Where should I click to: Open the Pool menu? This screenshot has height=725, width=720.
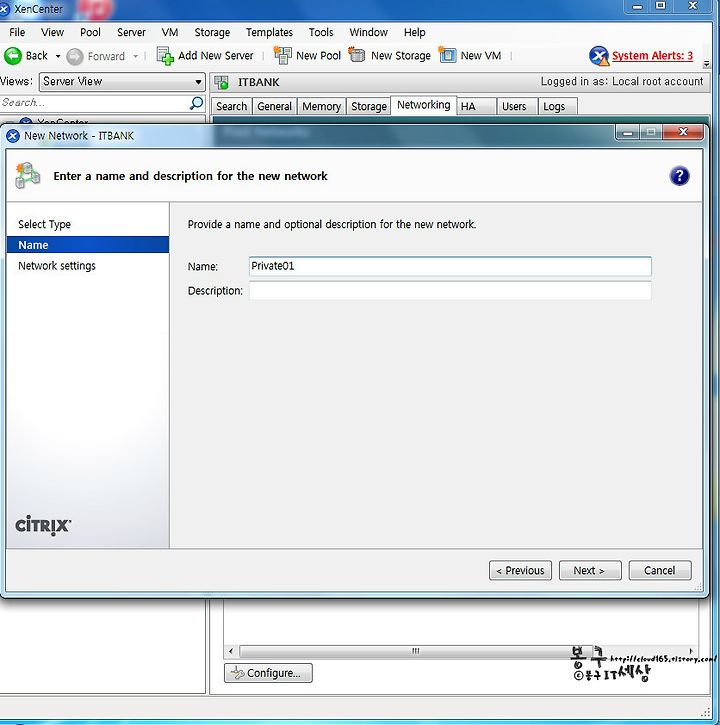pos(90,32)
